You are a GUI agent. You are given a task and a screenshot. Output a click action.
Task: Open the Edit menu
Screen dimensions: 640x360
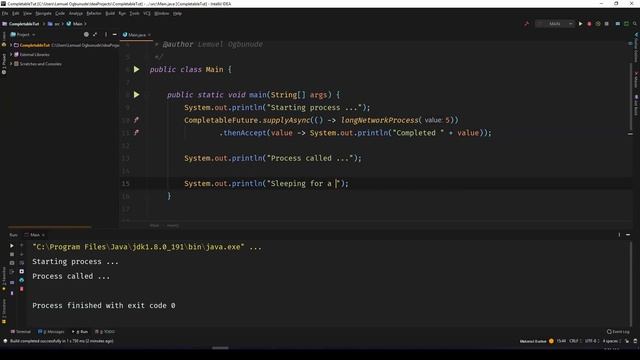tap(16, 13)
